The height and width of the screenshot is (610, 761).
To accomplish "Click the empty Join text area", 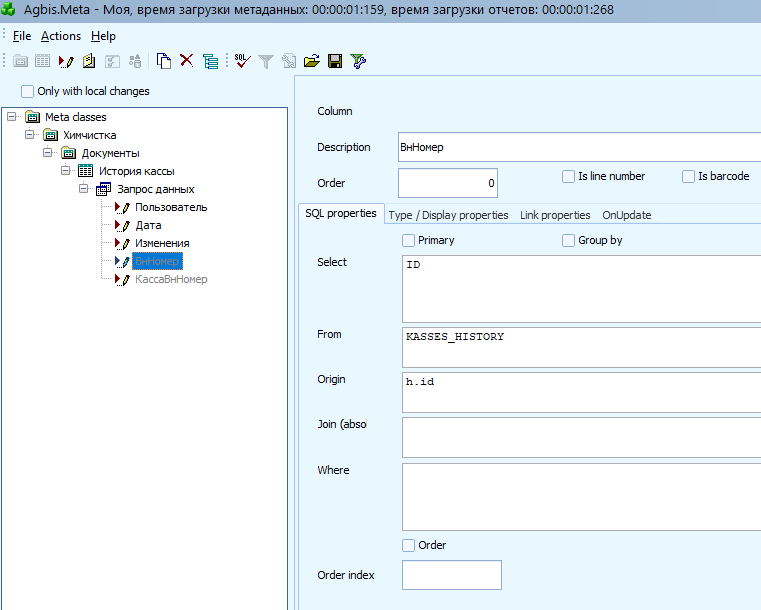I will (581, 437).
